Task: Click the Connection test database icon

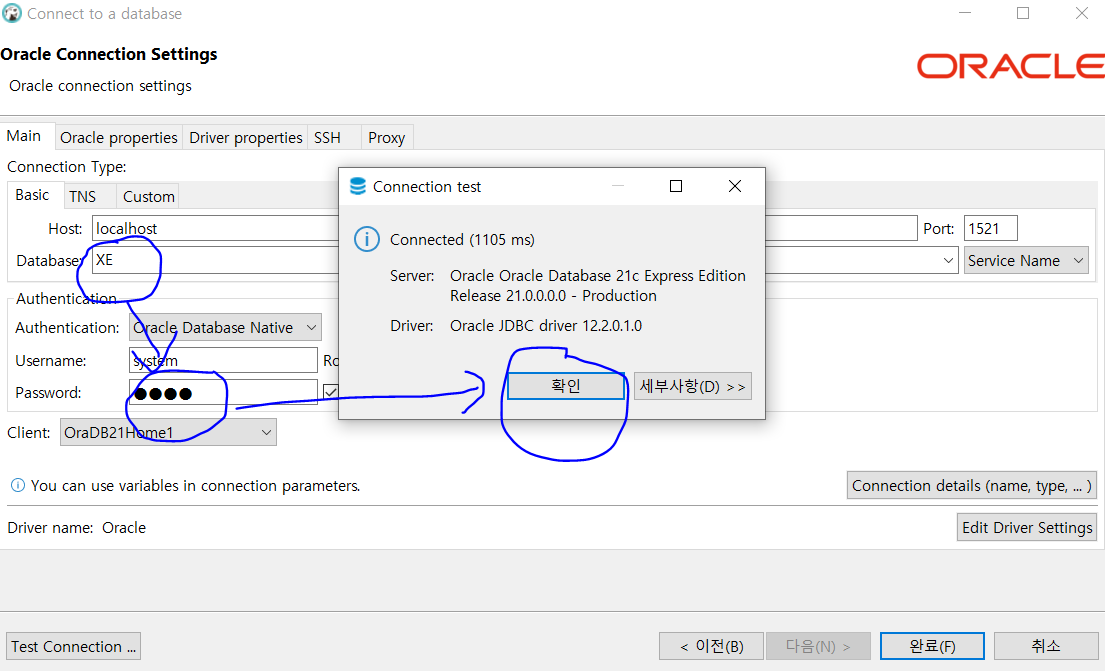Action: (358, 186)
